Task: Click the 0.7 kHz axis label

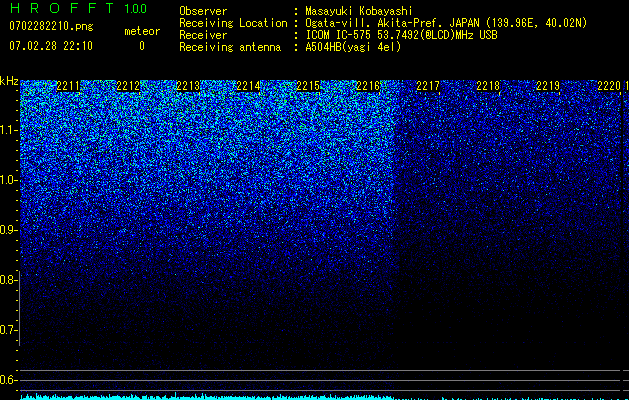Action: (8, 330)
